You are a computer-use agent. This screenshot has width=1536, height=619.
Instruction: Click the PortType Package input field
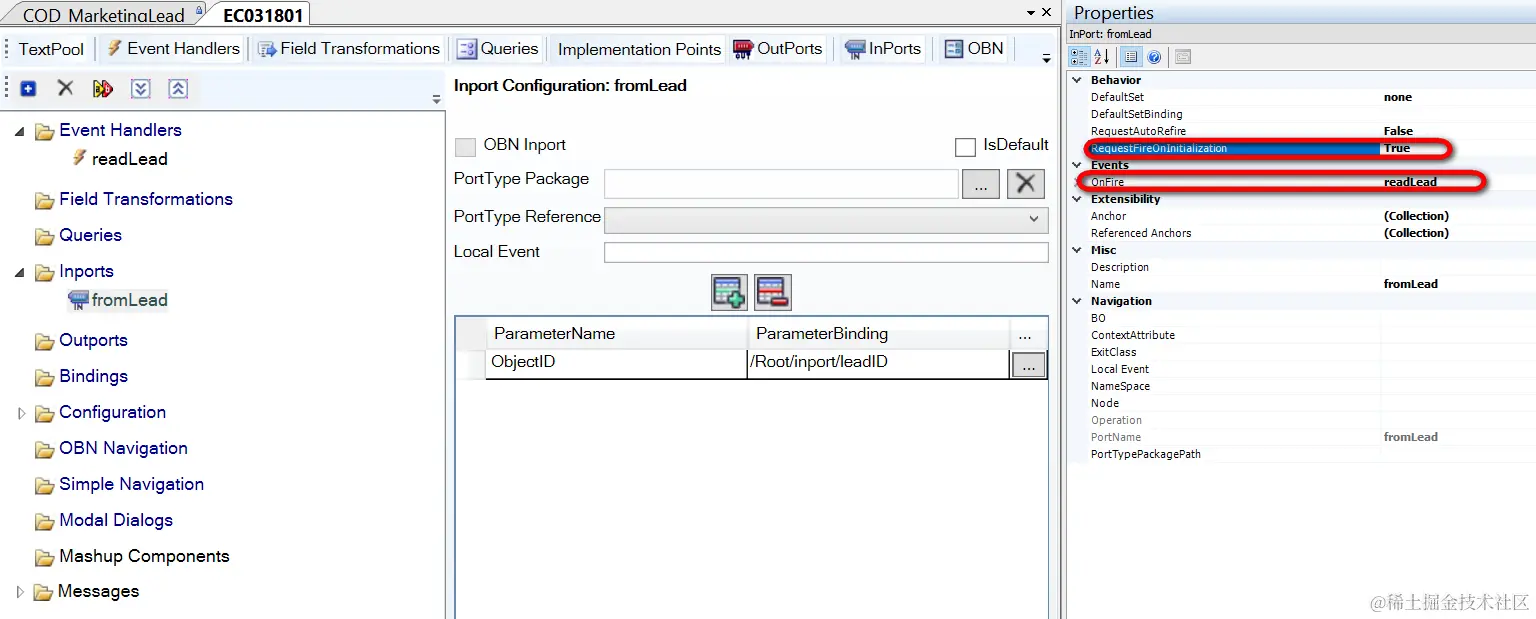click(781, 184)
